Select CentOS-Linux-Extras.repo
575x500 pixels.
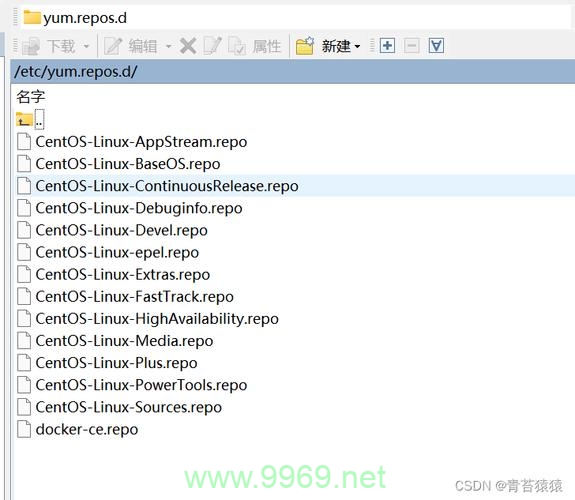pyautogui.click(x=122, y=274)
